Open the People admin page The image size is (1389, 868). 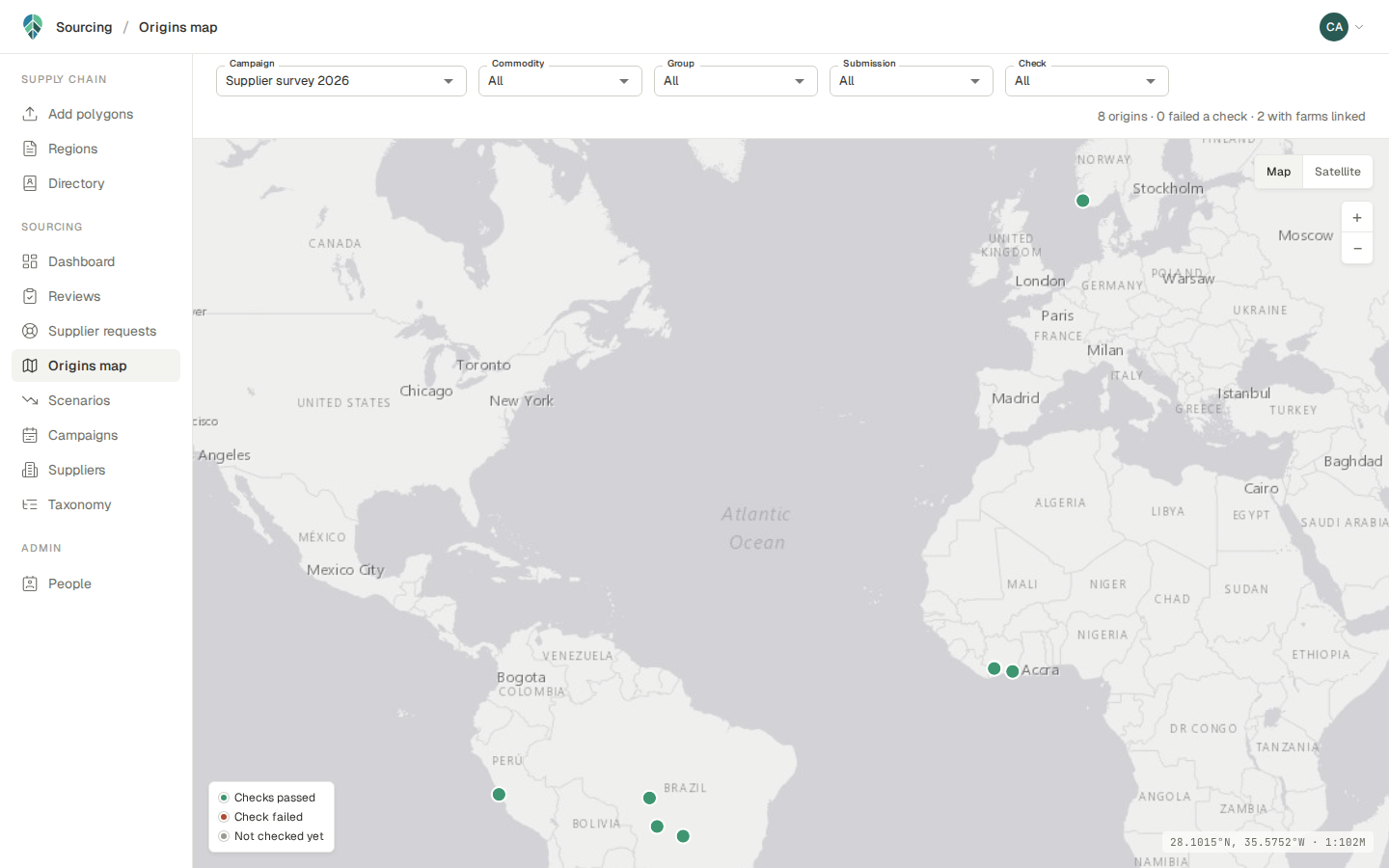[95, 583]
